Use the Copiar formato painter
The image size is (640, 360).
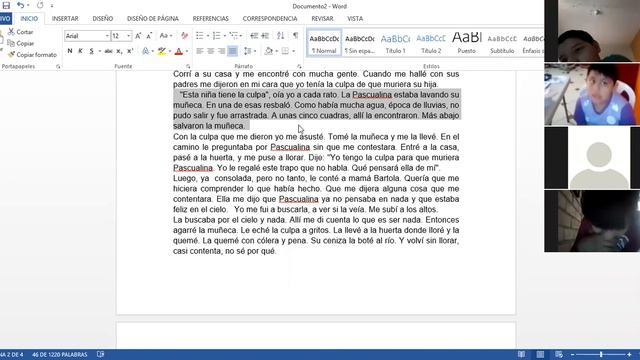pos(32,55)
